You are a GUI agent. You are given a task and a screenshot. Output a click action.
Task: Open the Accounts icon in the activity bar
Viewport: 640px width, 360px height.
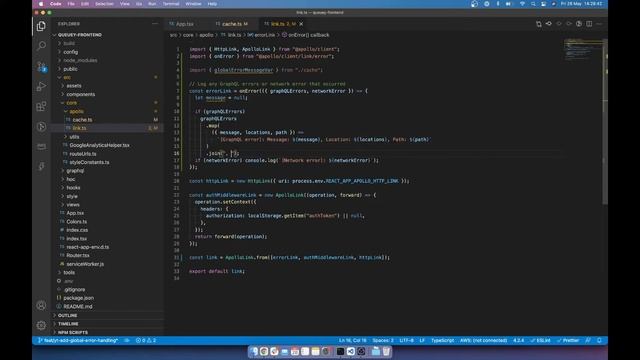[x=41, y=305]
